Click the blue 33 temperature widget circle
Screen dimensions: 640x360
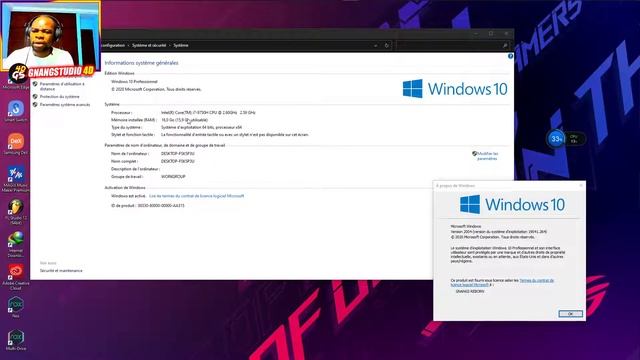(556, 139)
